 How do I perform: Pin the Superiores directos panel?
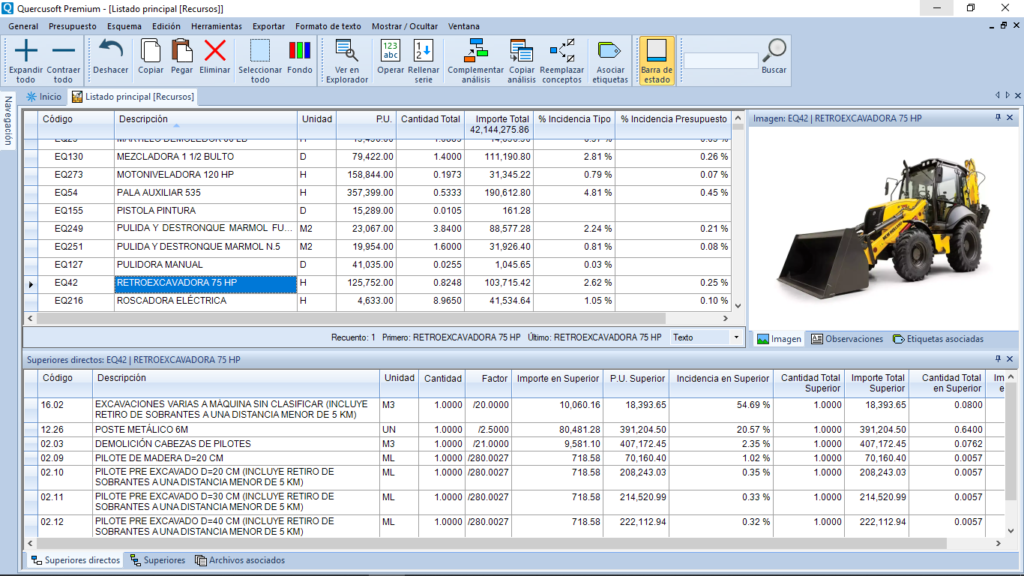(998, 359)
